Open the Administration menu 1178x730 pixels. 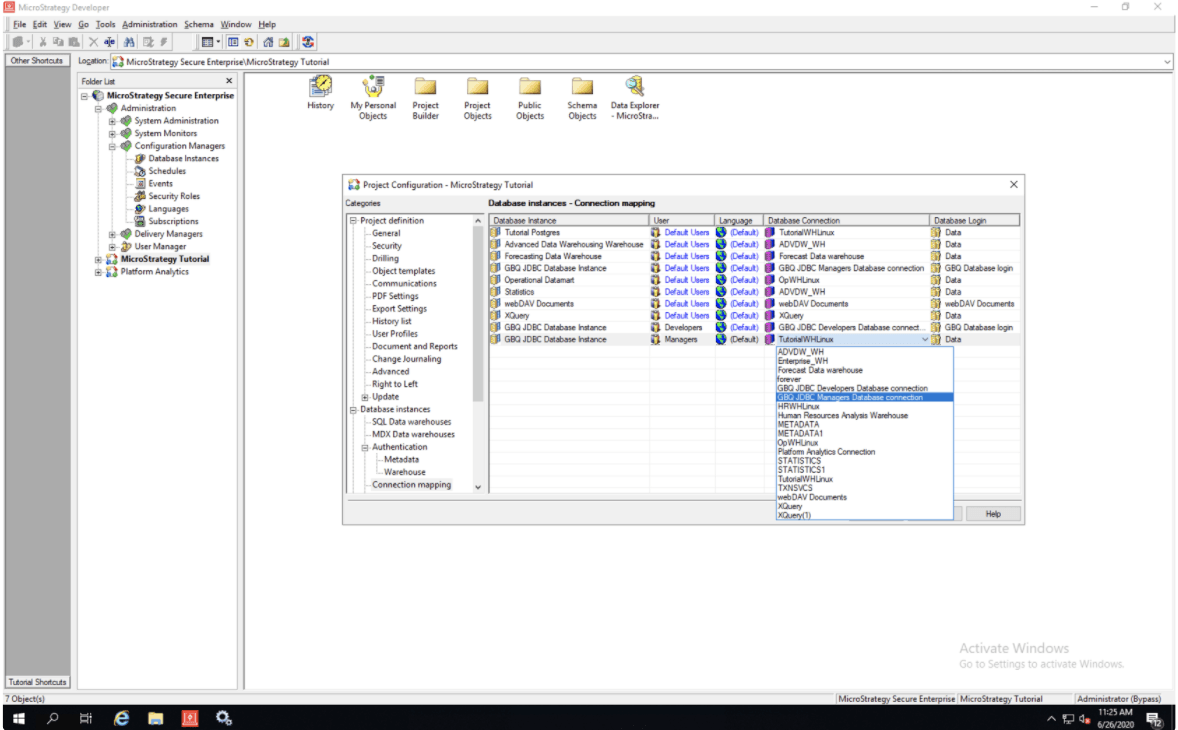click(x=150, y=24)
